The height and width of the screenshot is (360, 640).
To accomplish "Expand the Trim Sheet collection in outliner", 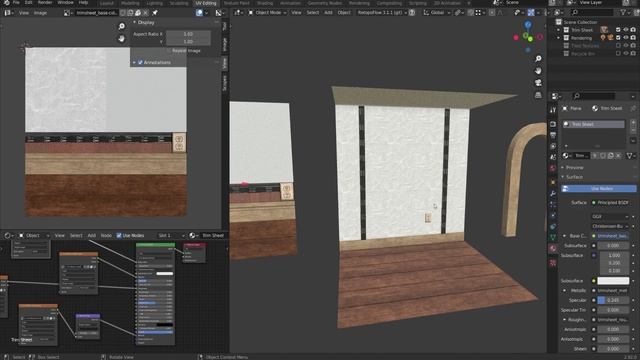I will click(559, 30).
